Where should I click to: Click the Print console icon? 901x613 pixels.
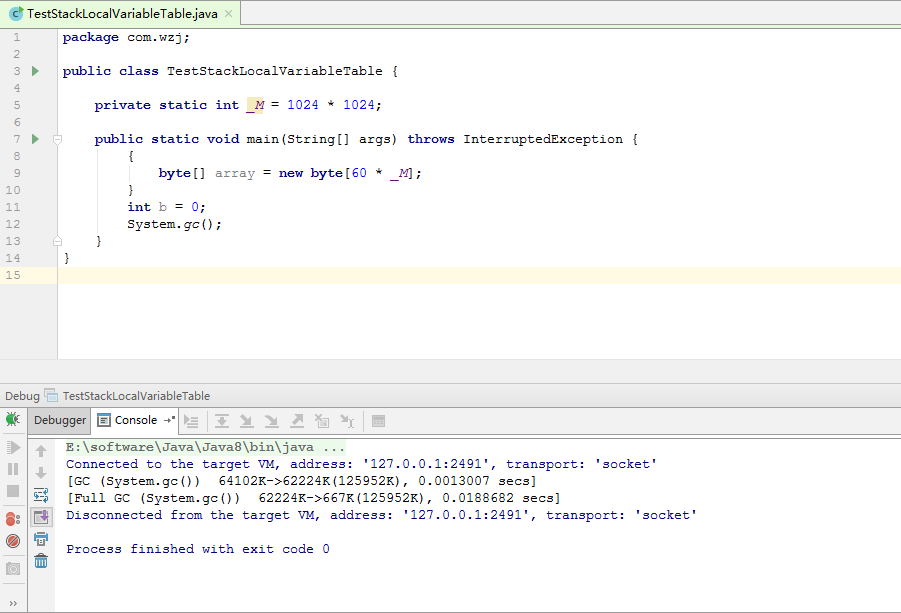coord(41,539)
